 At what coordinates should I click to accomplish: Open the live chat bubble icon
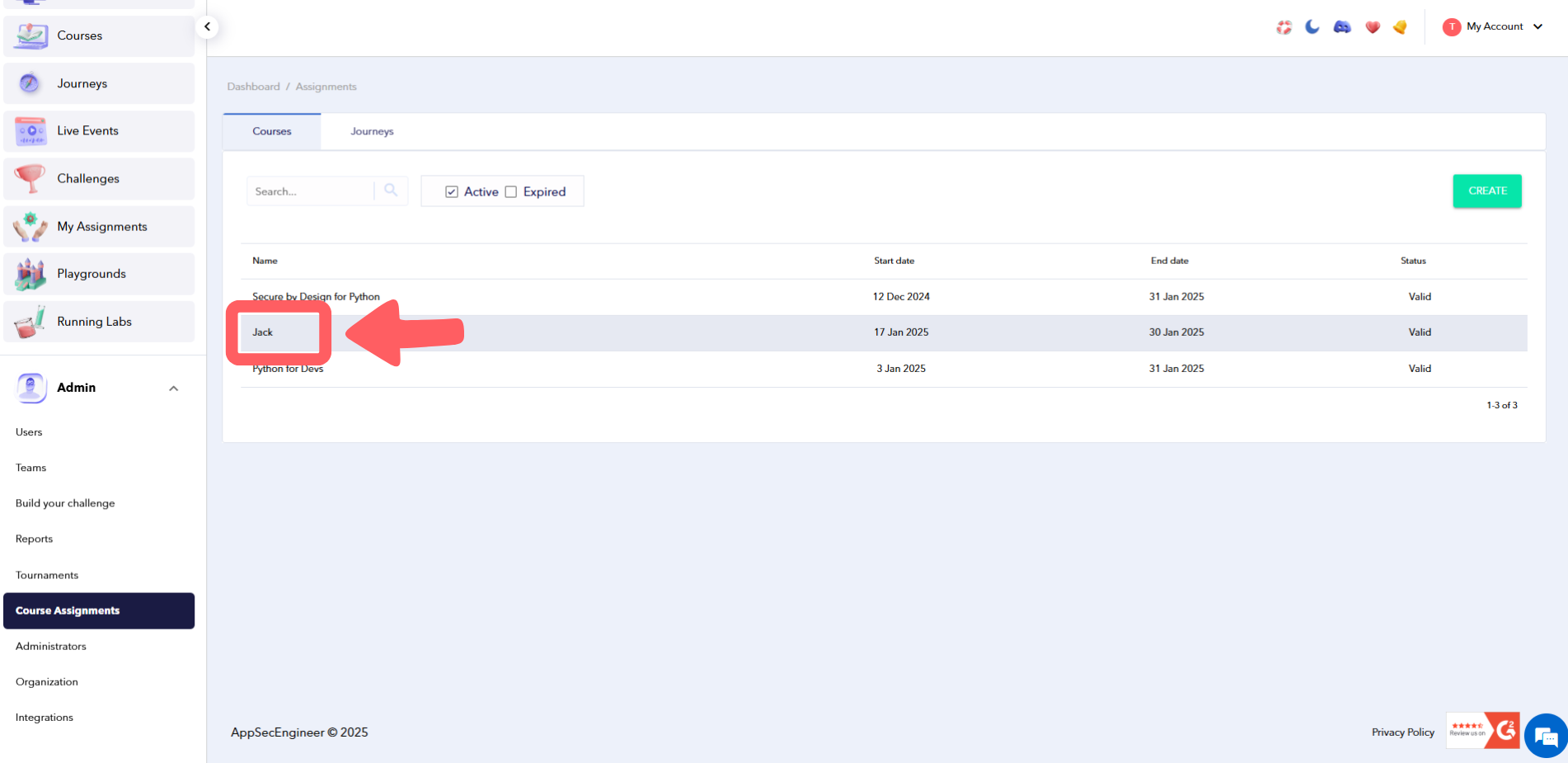(1546, 736)
